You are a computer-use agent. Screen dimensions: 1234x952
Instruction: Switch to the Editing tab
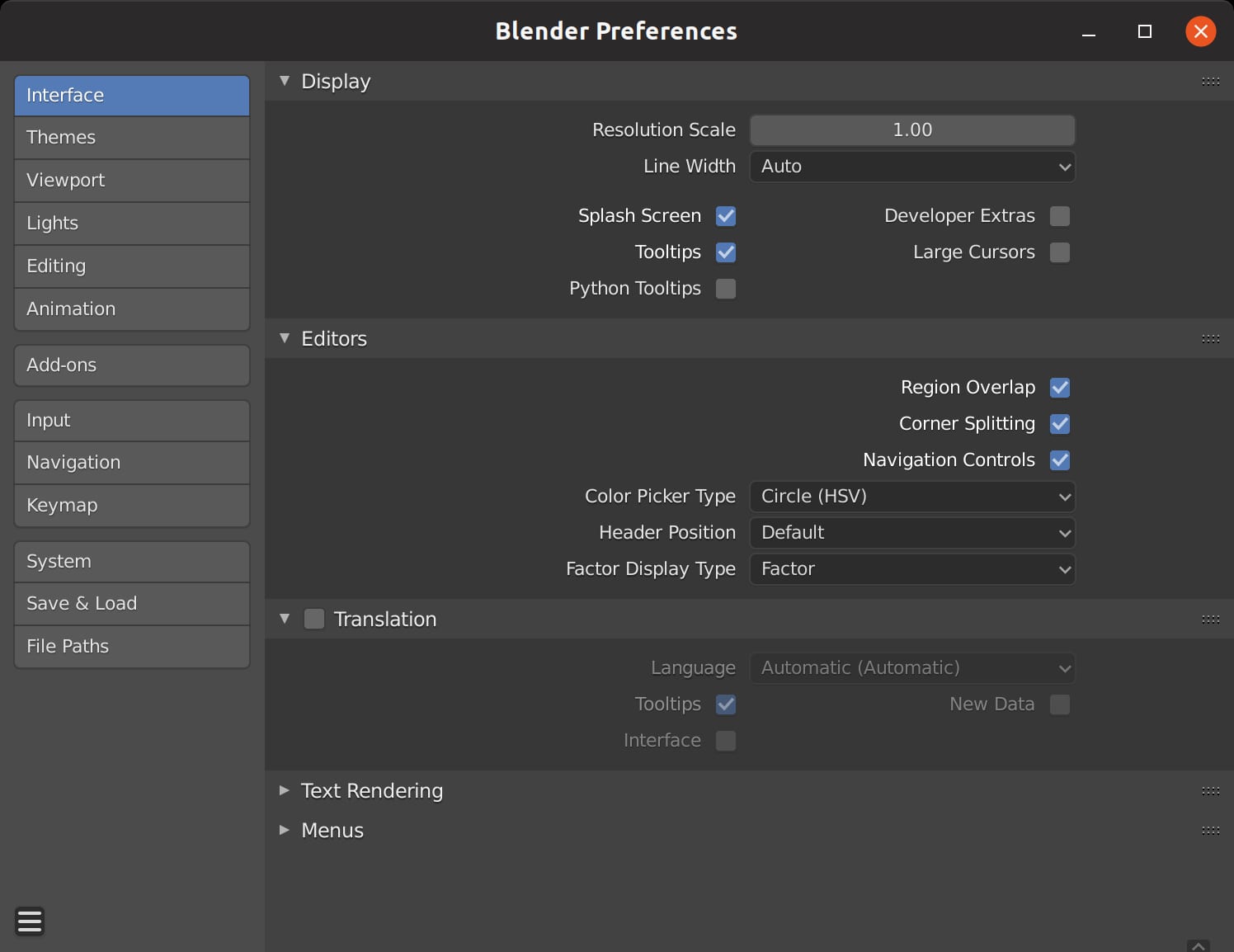coord(132,266)
